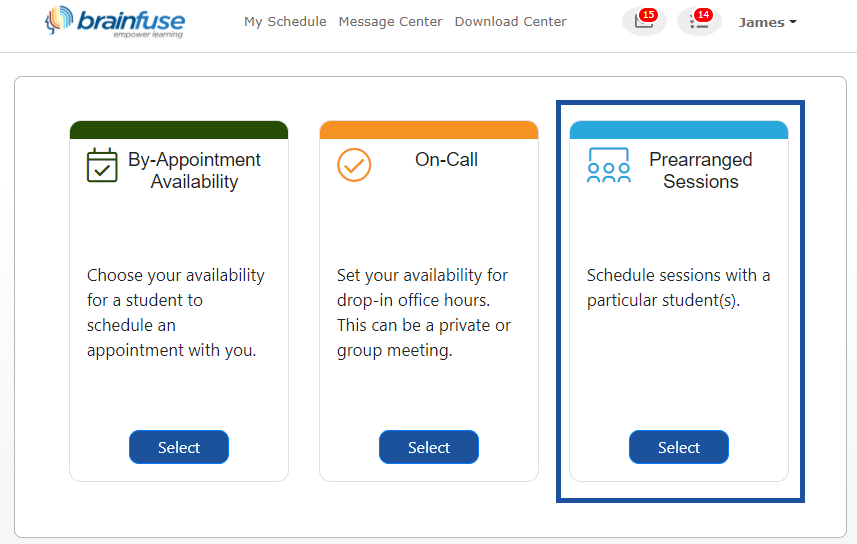857x544 pixels.
Task: Open the list icon with 14 badge
Action: pyautogui.click(x=699, y=22)
